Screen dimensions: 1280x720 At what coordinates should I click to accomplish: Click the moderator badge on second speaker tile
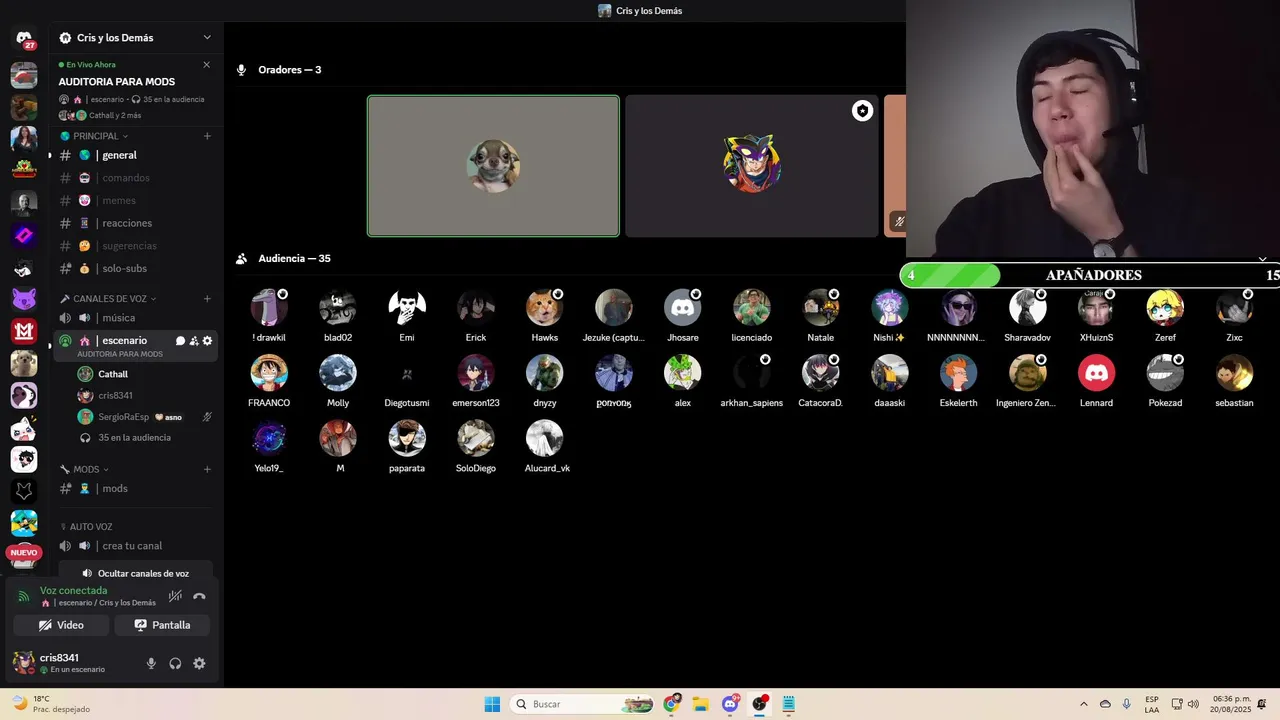click(862, 111)
